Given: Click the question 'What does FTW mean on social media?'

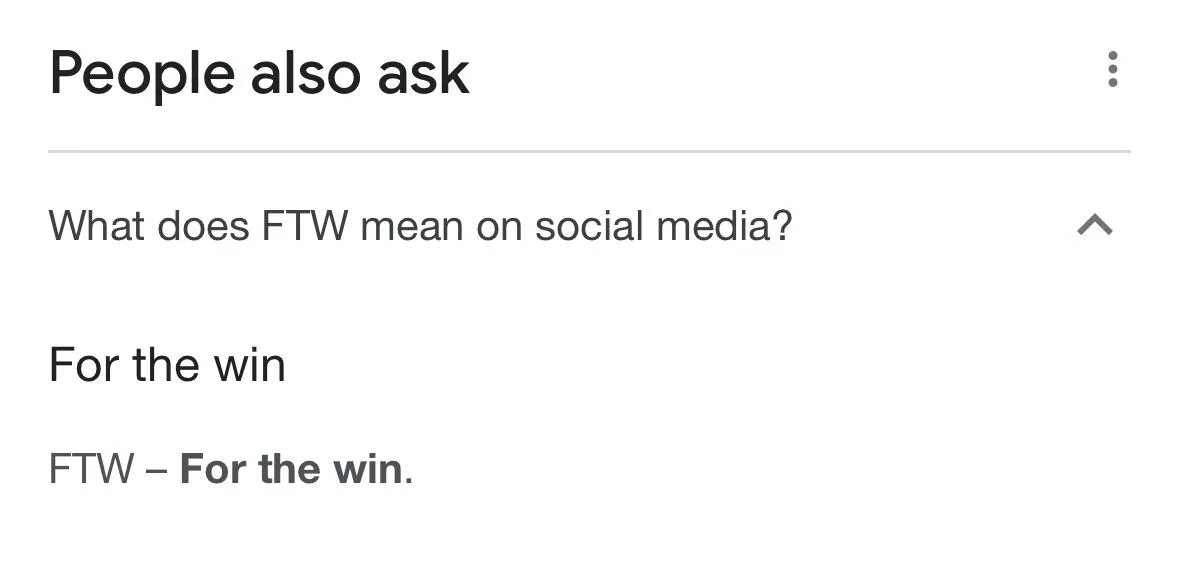Looking at the screenshot, I should click(420, 227).
